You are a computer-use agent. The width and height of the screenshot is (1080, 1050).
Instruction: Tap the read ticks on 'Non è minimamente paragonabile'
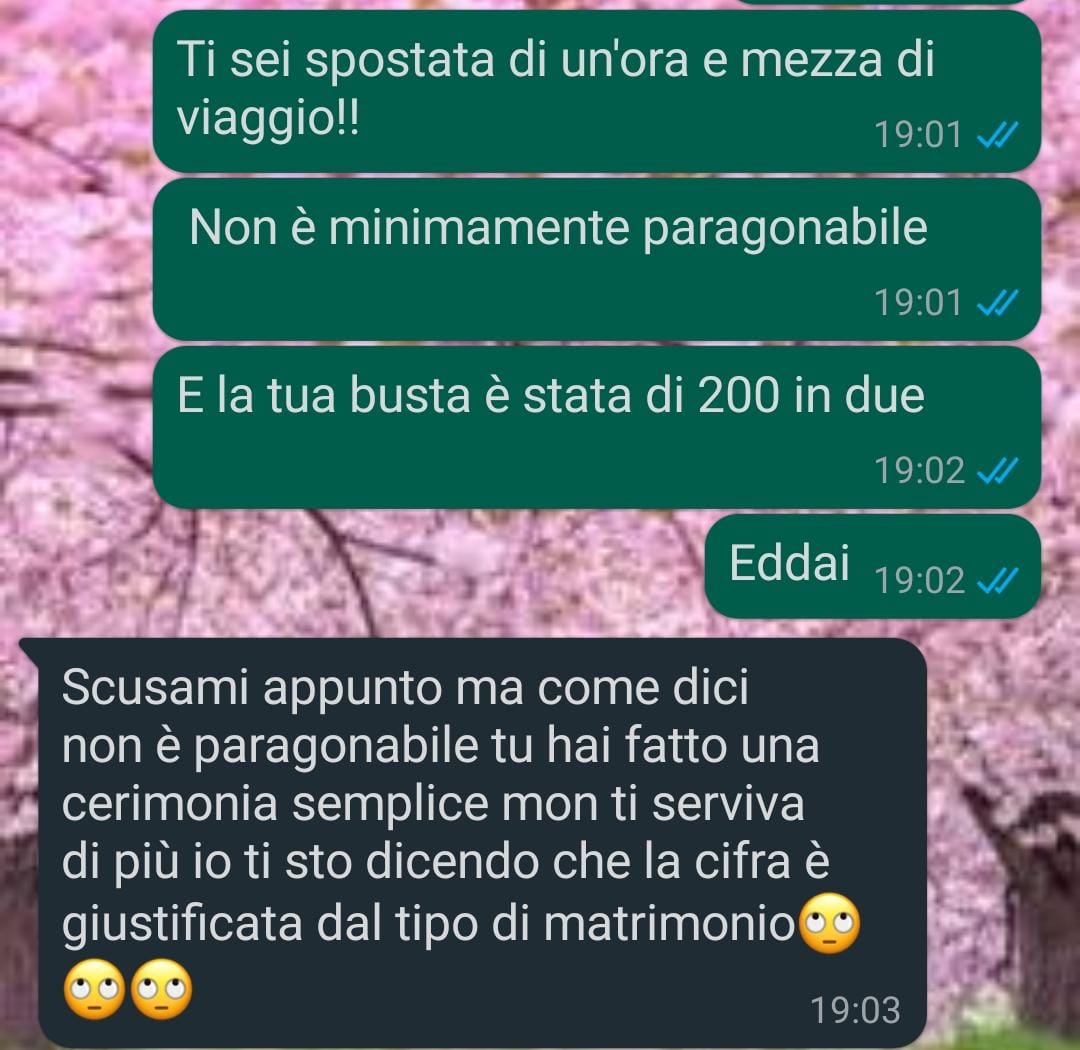(997, 303)
